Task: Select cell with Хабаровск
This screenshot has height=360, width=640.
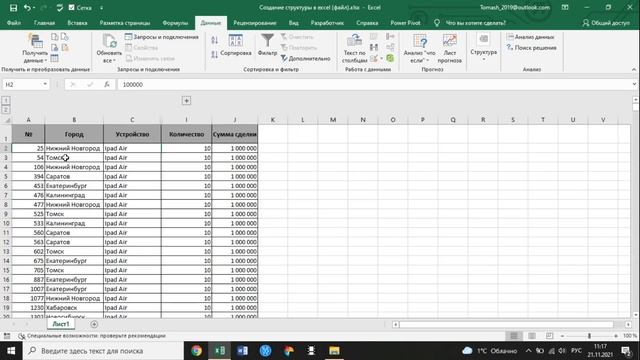Action: 74,307
